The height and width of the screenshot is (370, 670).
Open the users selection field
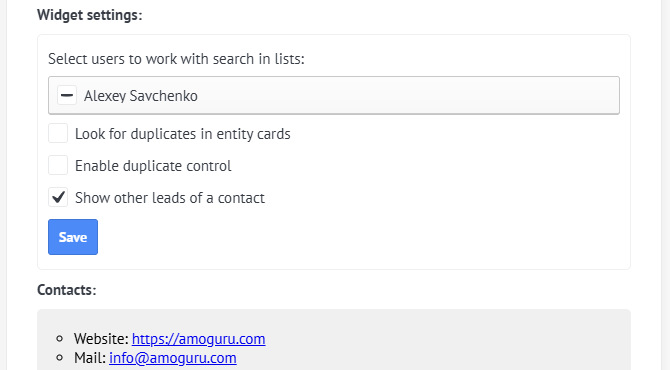click(x=334, y=95)
